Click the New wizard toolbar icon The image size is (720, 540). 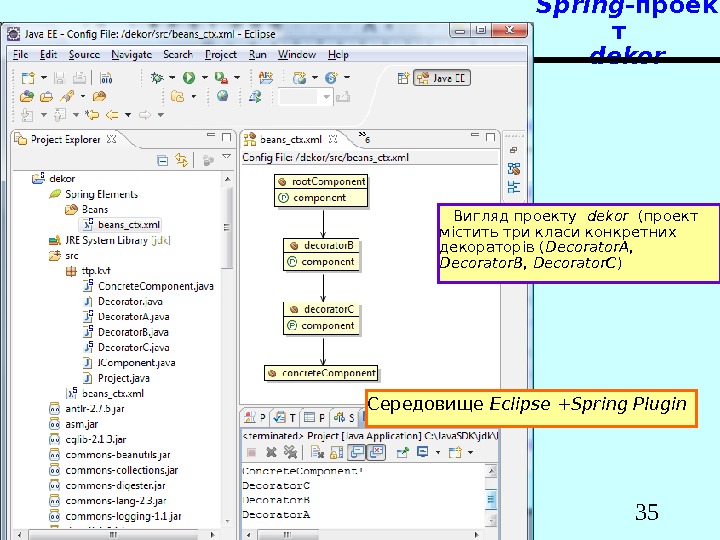(28, 78)
